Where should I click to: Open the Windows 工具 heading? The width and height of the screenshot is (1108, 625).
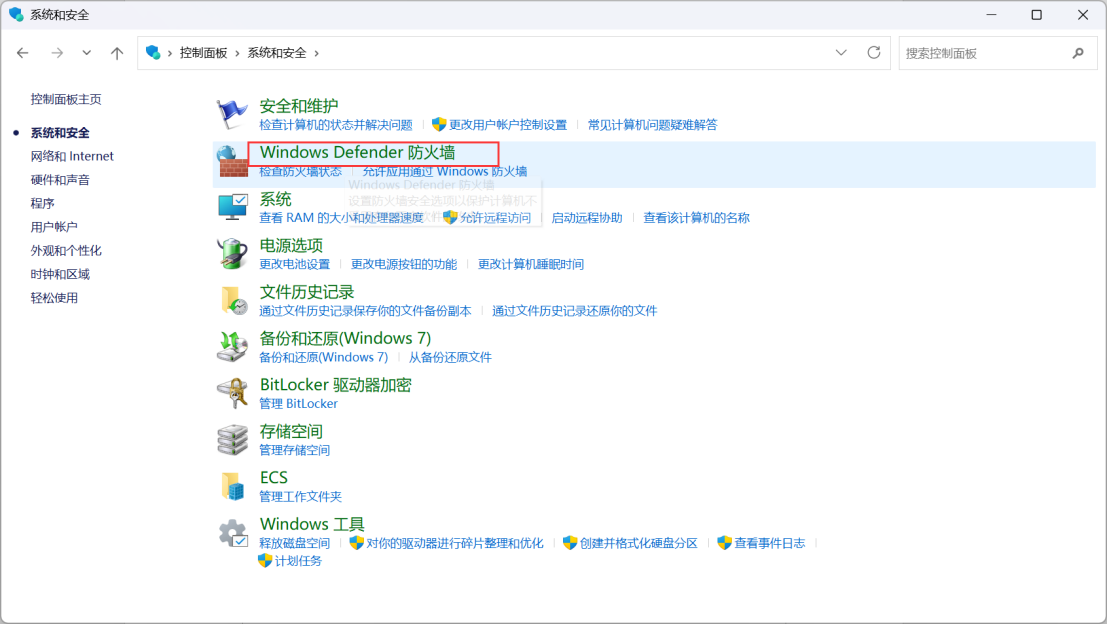312,525
